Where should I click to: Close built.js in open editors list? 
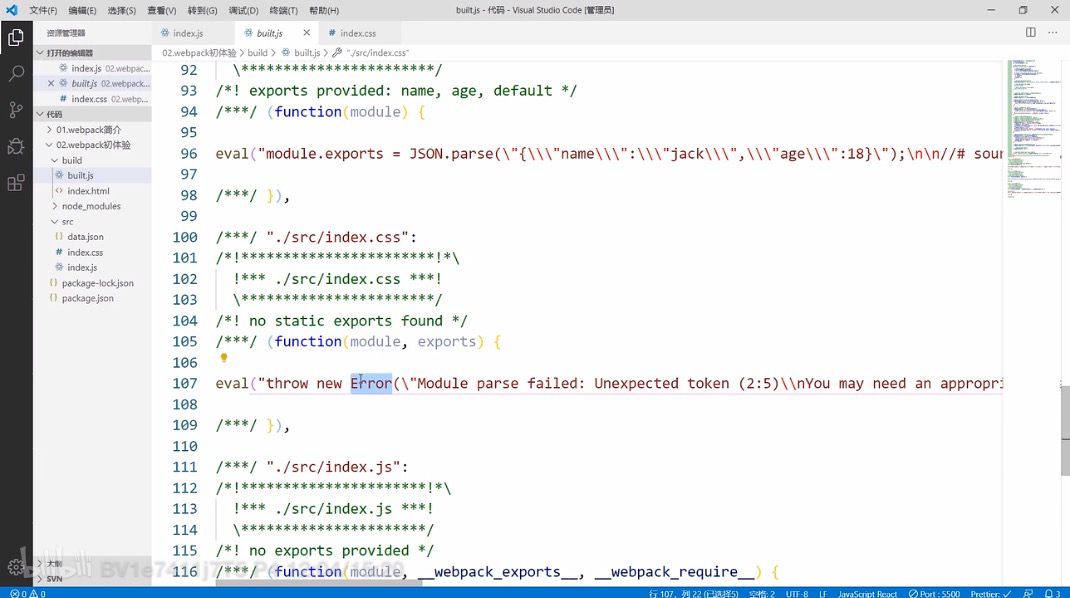pos(50,83)
